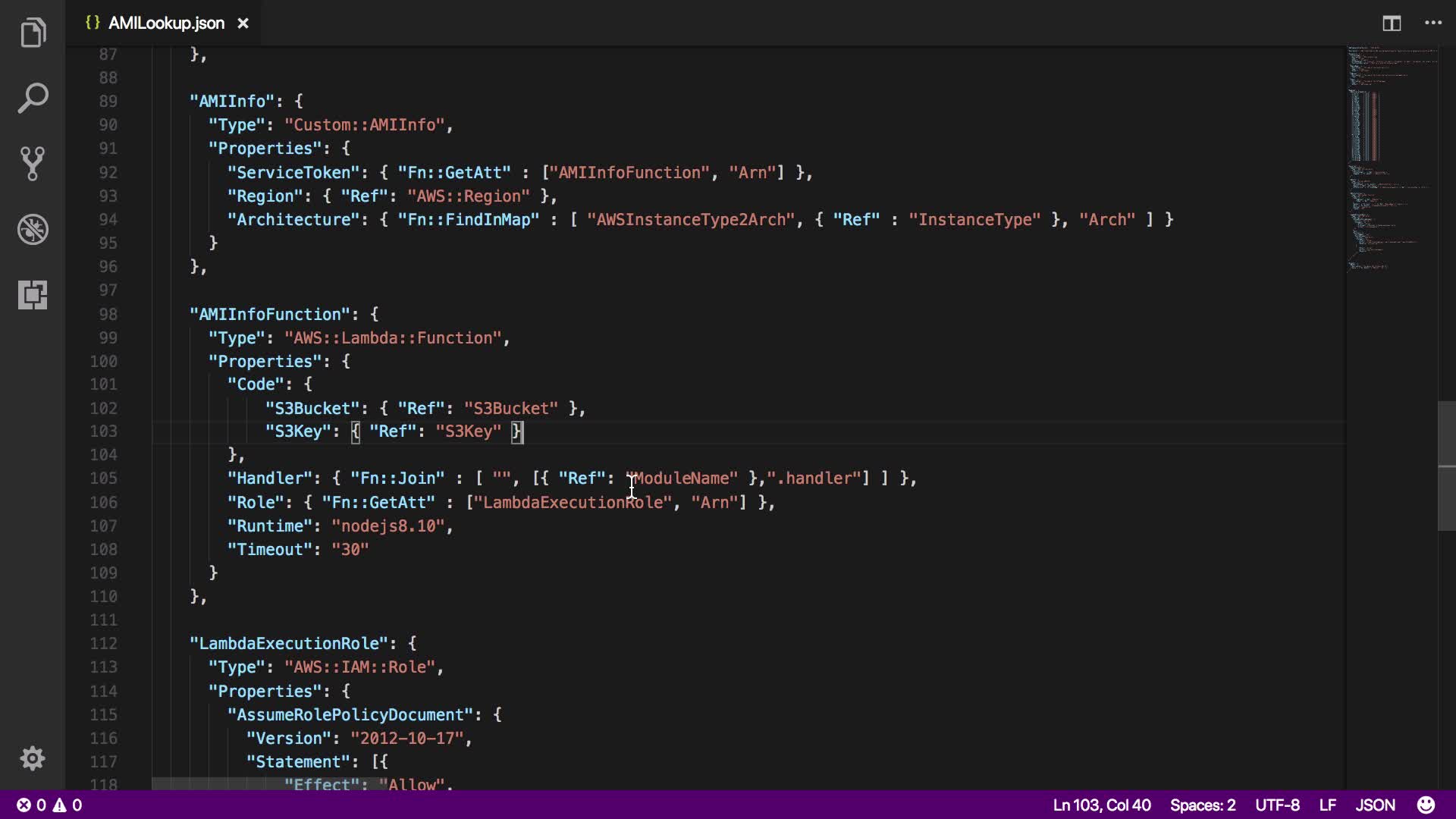Open the Search panel
Viewport: 1456px width, 819px height.
(x=33, y=99)
